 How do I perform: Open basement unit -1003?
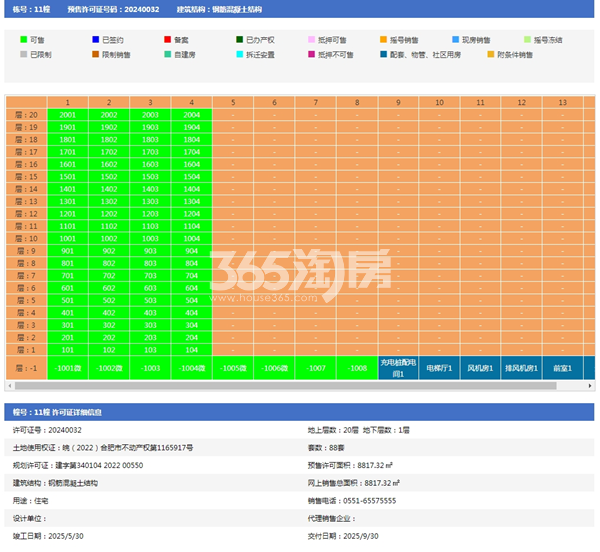tap(150, 368)
